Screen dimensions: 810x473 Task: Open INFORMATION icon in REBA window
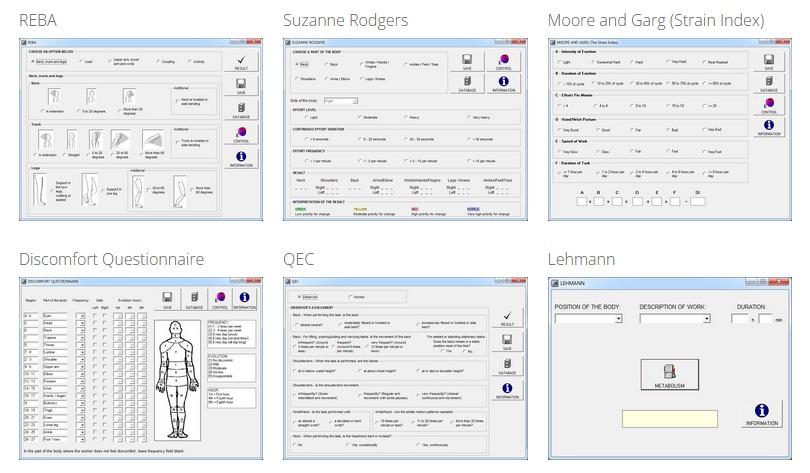241,158
